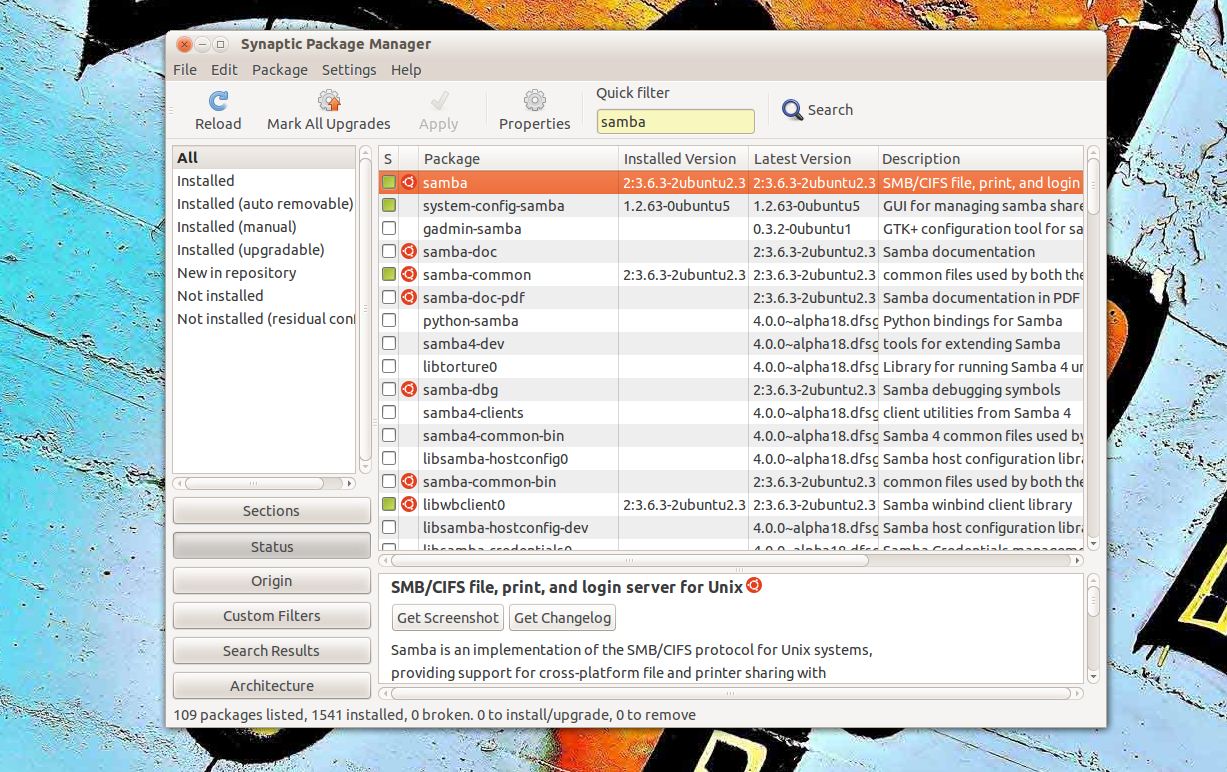This screenshot has height=772, width=1227.
Task: Sort by the Installed Version column header
Action: 680,159
